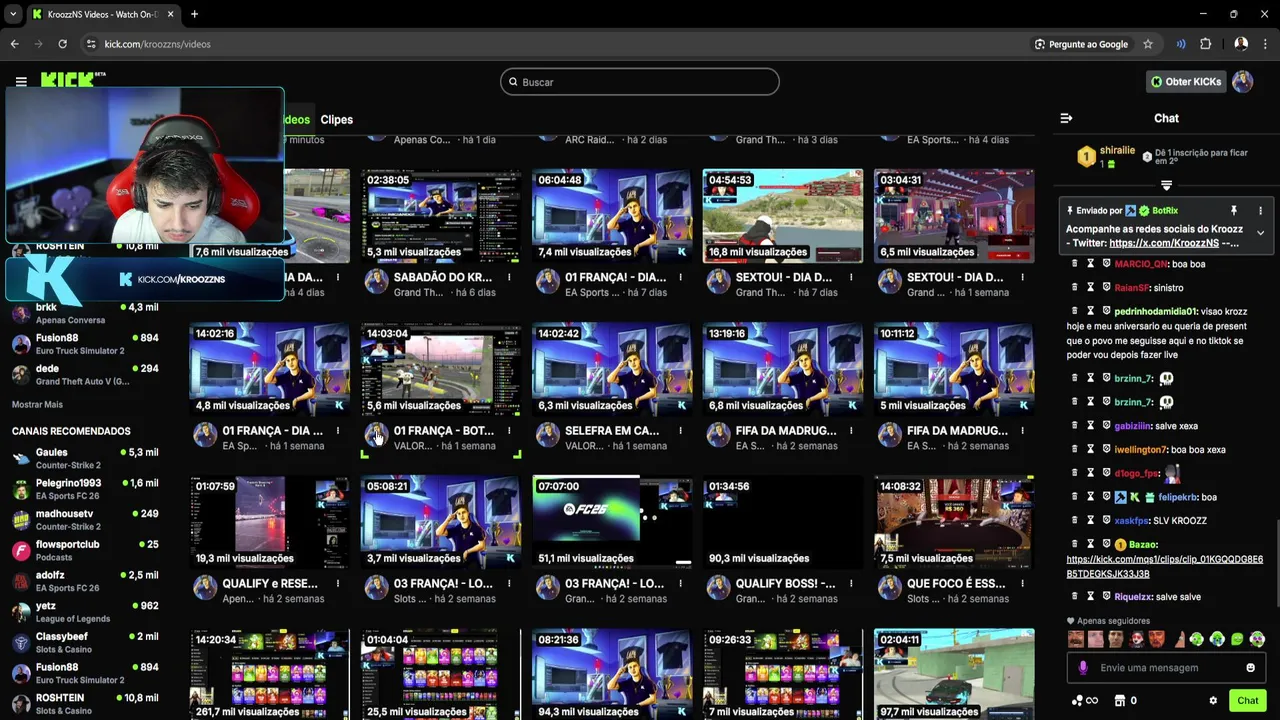1280x720 pixels.
Task: Click the voice message icon in the chat input
Action: point(1083,668)
